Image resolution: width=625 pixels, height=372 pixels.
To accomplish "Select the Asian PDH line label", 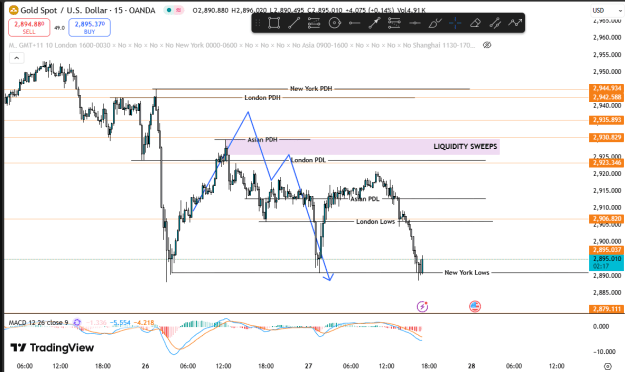I will 262,140.
